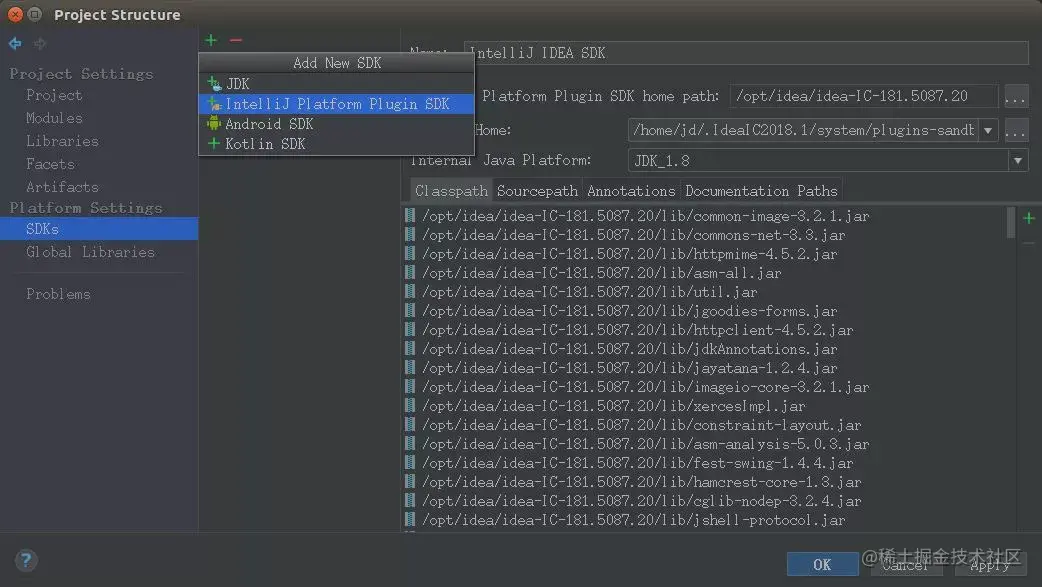Click the Plugin SDK home path field
This screenshot has width=1042, height=587.
pyautogui.click(x=863, y=96)
